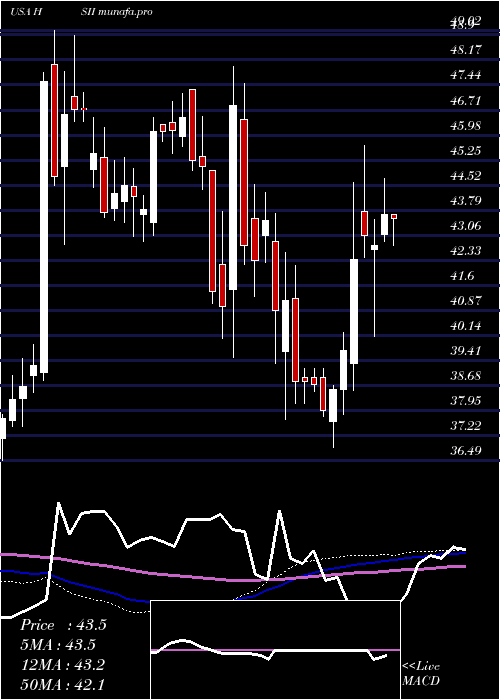Screen dimensions: 500x700
Task: Click the MACD inset chart panel
Action: pos(275,650)
